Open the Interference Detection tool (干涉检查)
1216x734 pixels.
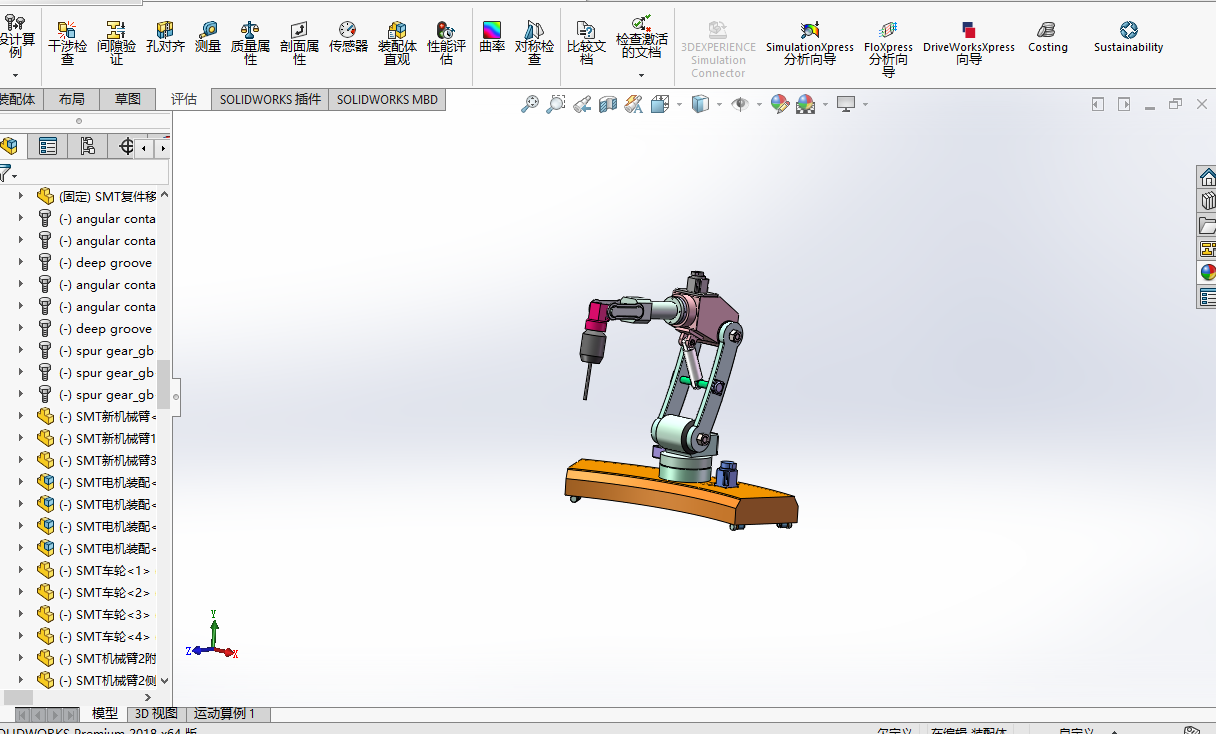67,43
